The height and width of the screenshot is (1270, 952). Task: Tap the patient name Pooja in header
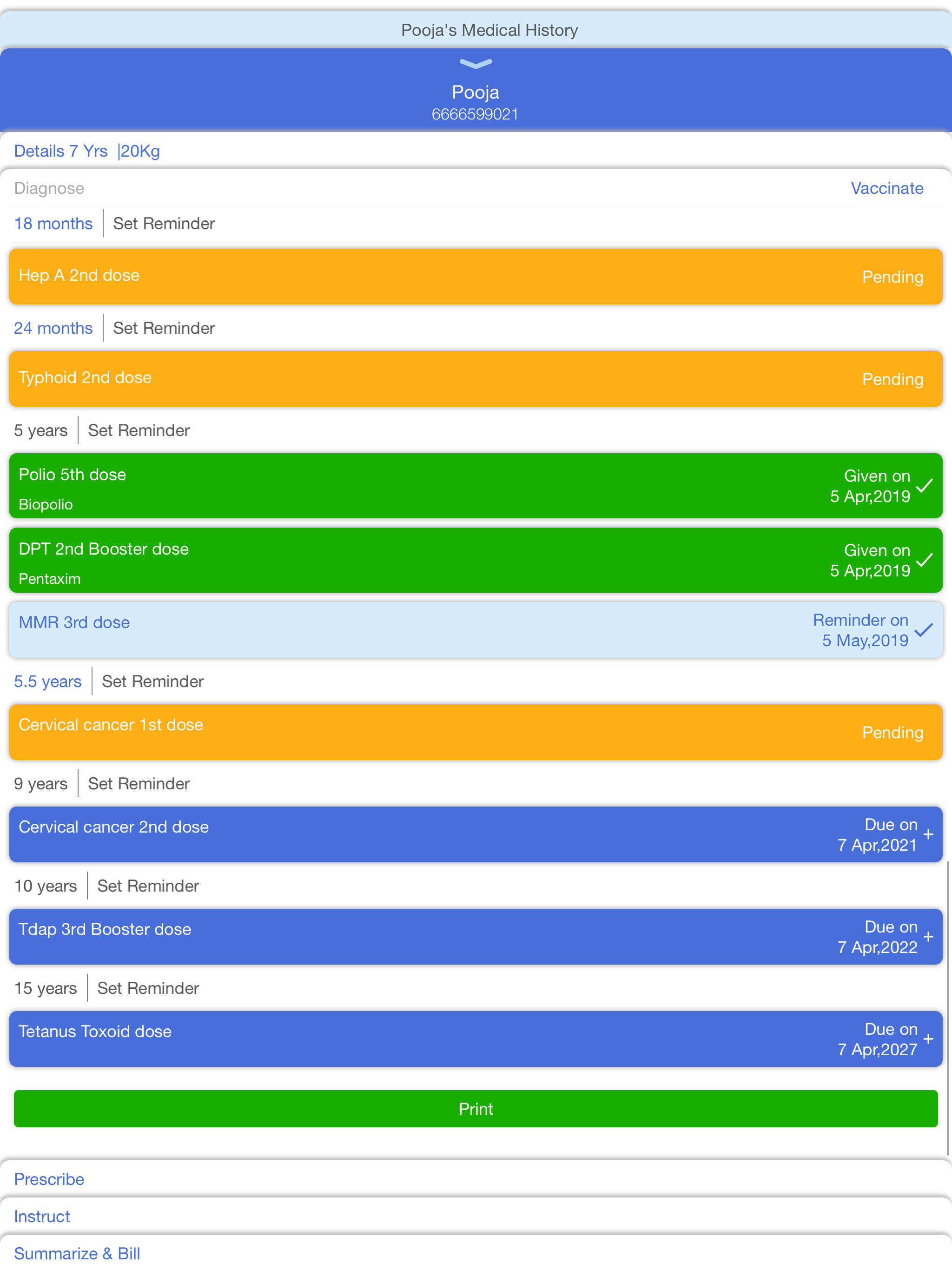click(476, 92)
